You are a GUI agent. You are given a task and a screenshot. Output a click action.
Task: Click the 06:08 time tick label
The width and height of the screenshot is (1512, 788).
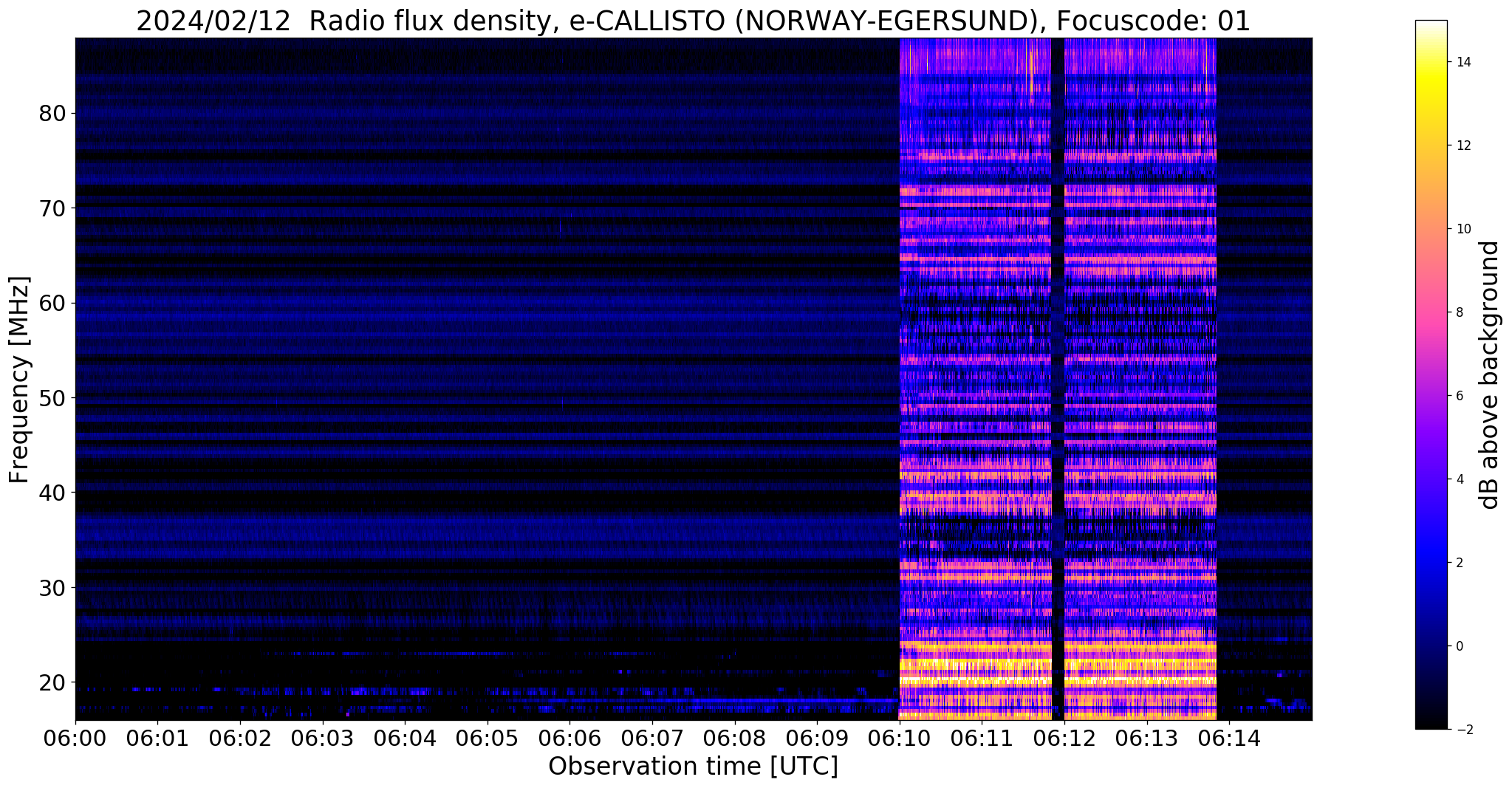[x=734, y=737]
